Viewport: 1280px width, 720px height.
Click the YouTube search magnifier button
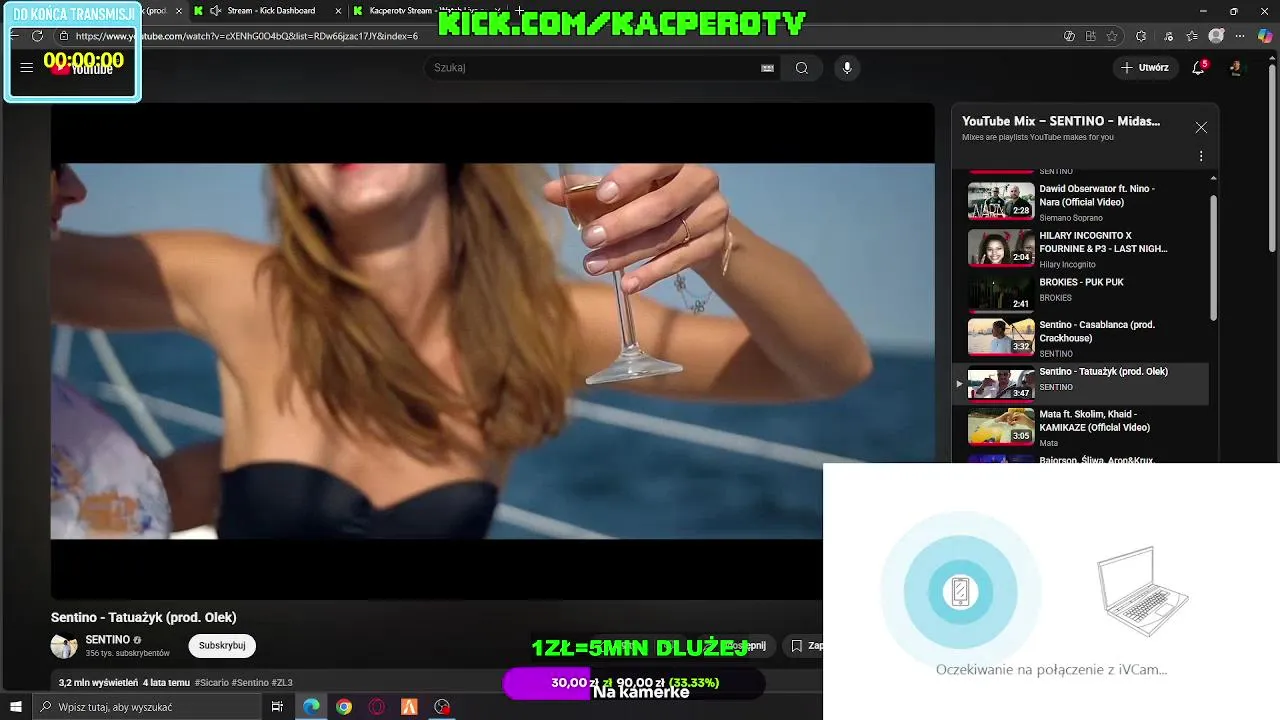pos(801,68)
